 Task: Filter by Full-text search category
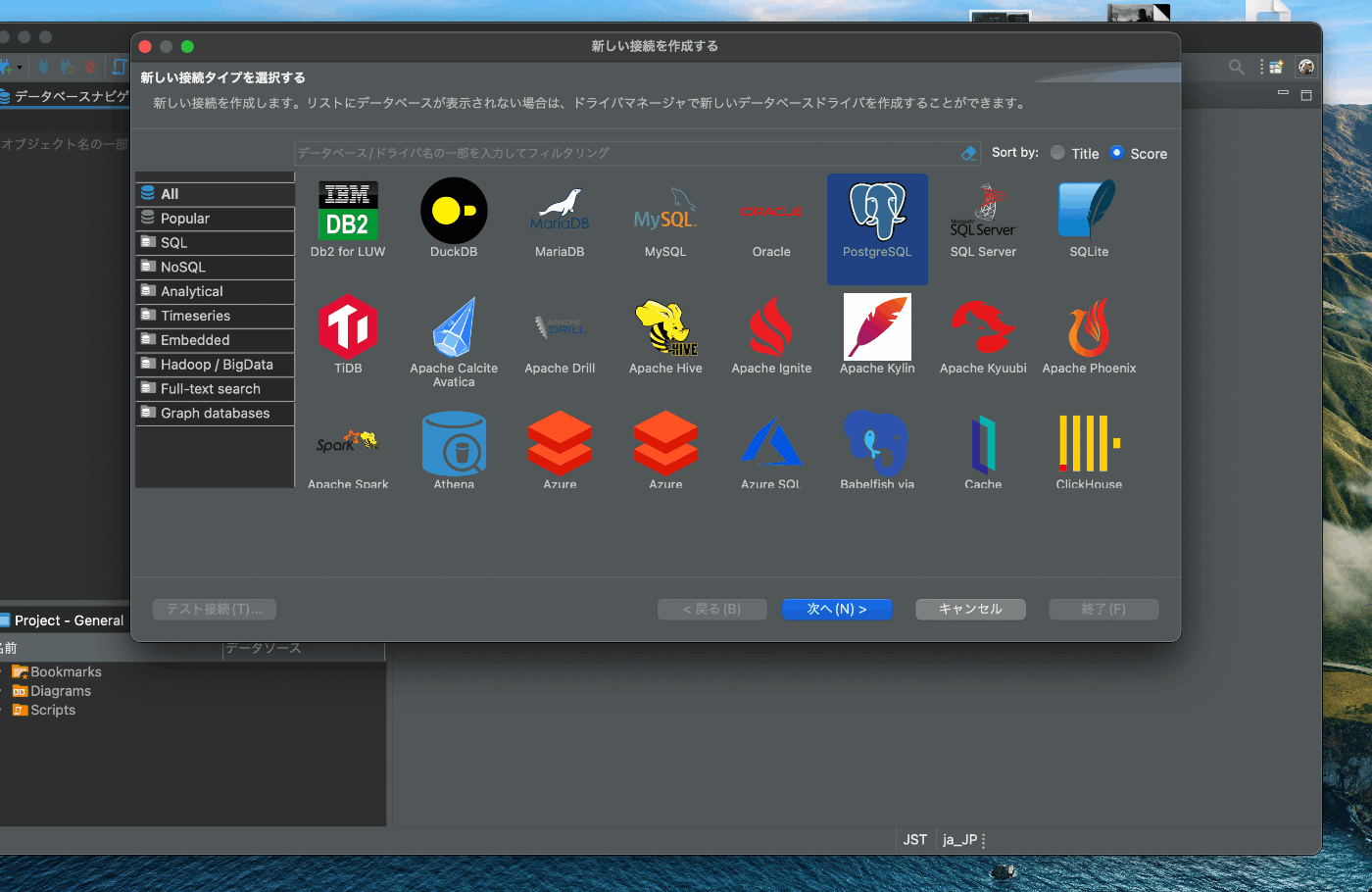click(x=215, y=389)
